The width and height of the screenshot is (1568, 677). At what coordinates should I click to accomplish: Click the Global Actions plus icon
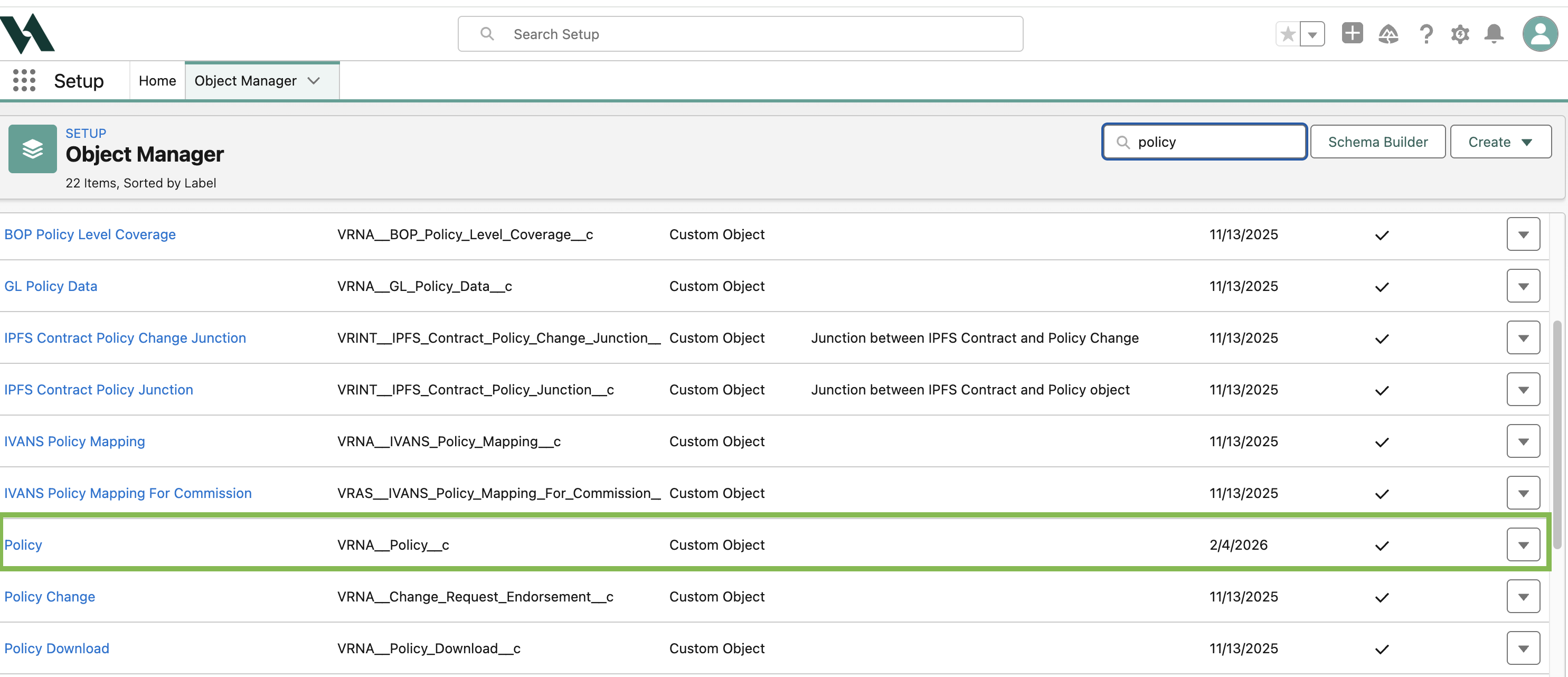coord(1352,33)
